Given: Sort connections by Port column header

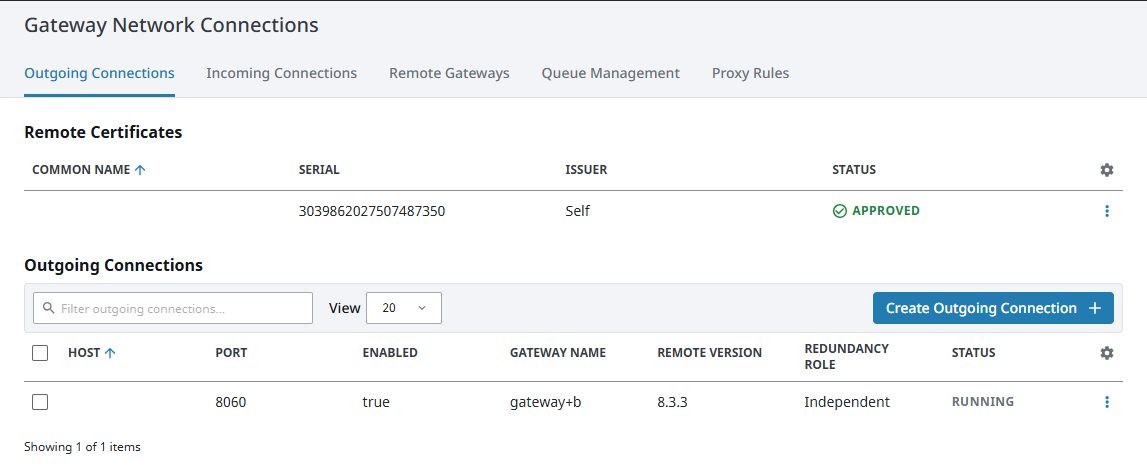Looking at the screenshot, I should [231, 353].
